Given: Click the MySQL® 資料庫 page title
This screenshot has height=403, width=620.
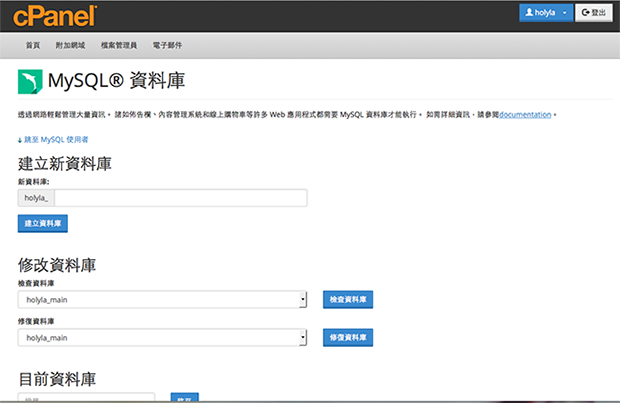Looking at the screenshot, I should tap(116, 80).
